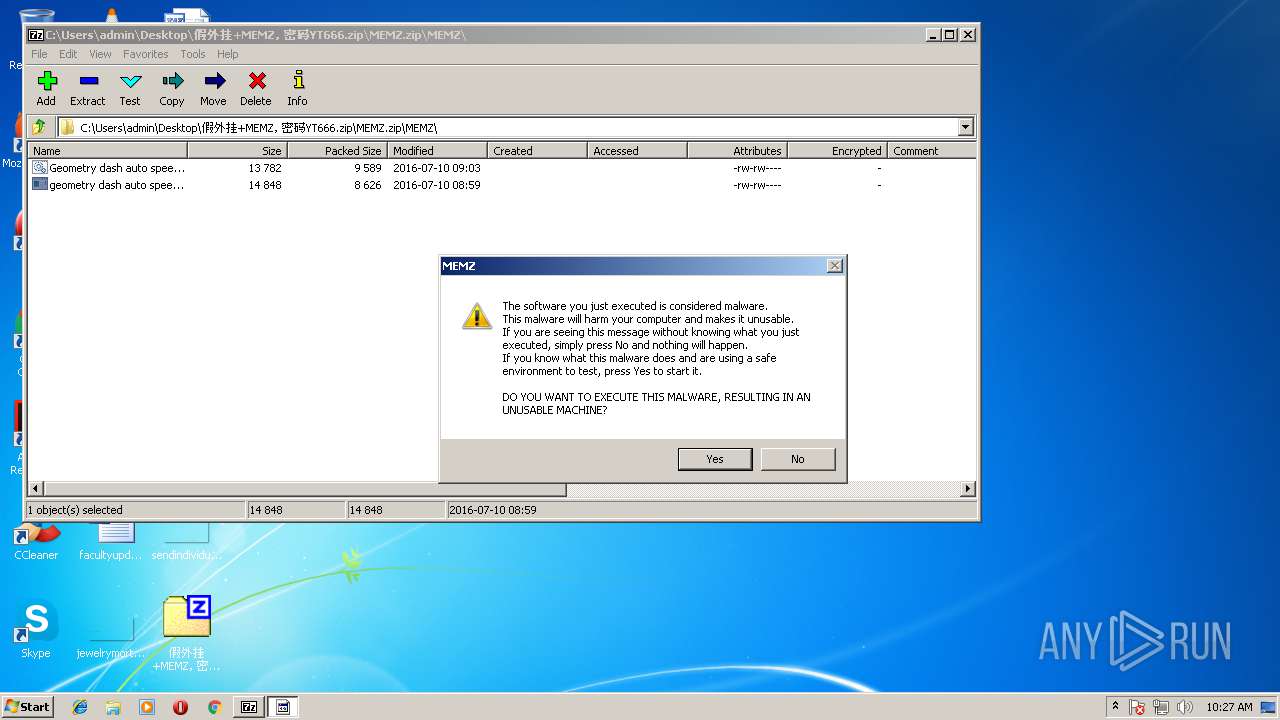Select the MEMZ zip archive desktop icon
This screenshot has height=720, width=1280.
(187, 633)
